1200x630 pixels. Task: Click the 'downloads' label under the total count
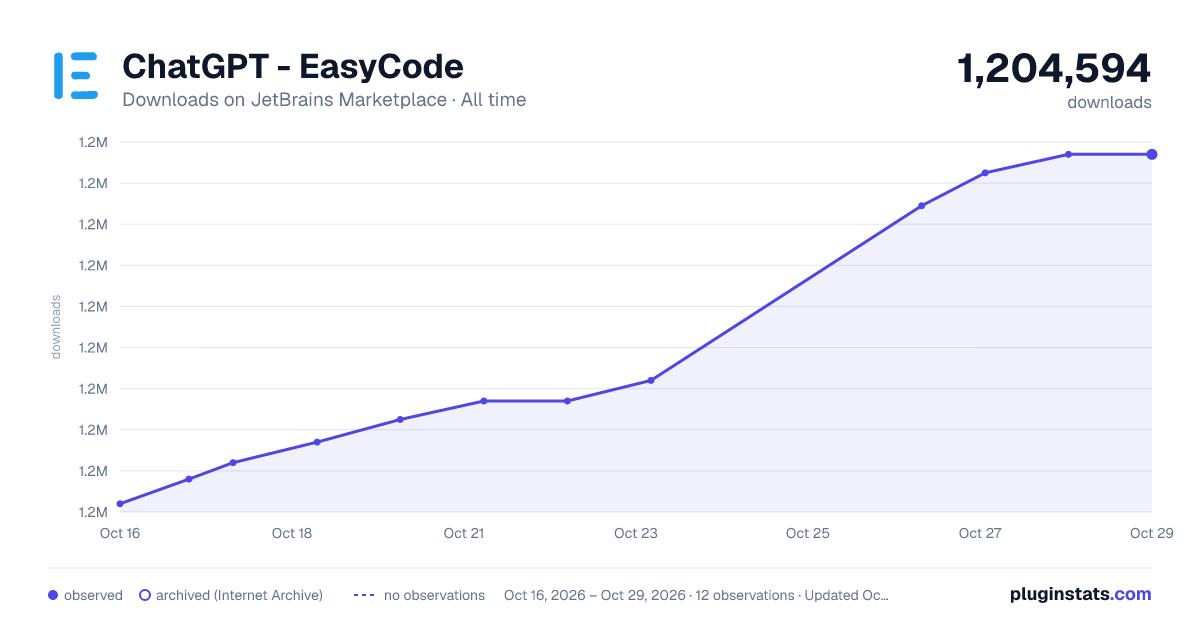1109,102
